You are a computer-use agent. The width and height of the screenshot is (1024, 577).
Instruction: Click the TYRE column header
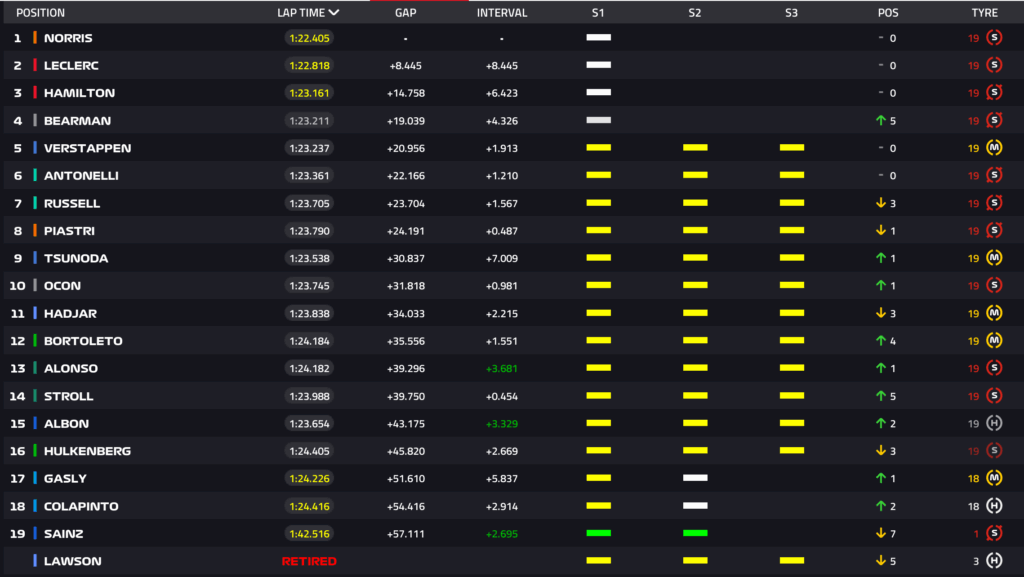click(984, 13)
